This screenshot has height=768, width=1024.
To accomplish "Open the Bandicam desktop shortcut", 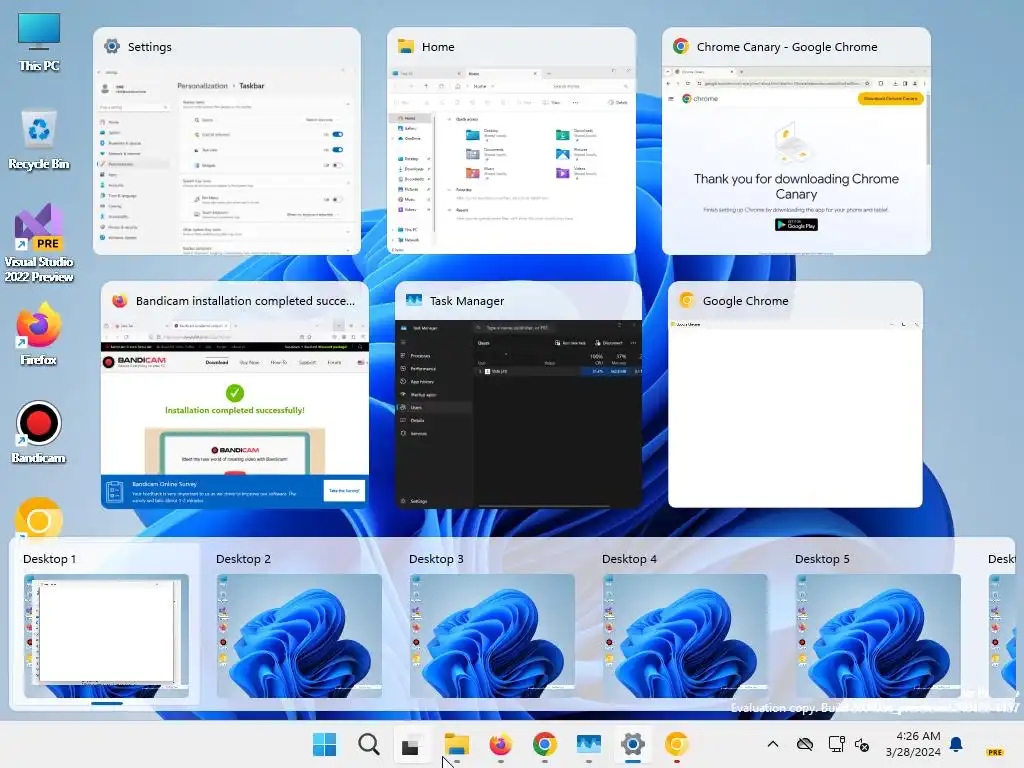I will coord(39,432).
